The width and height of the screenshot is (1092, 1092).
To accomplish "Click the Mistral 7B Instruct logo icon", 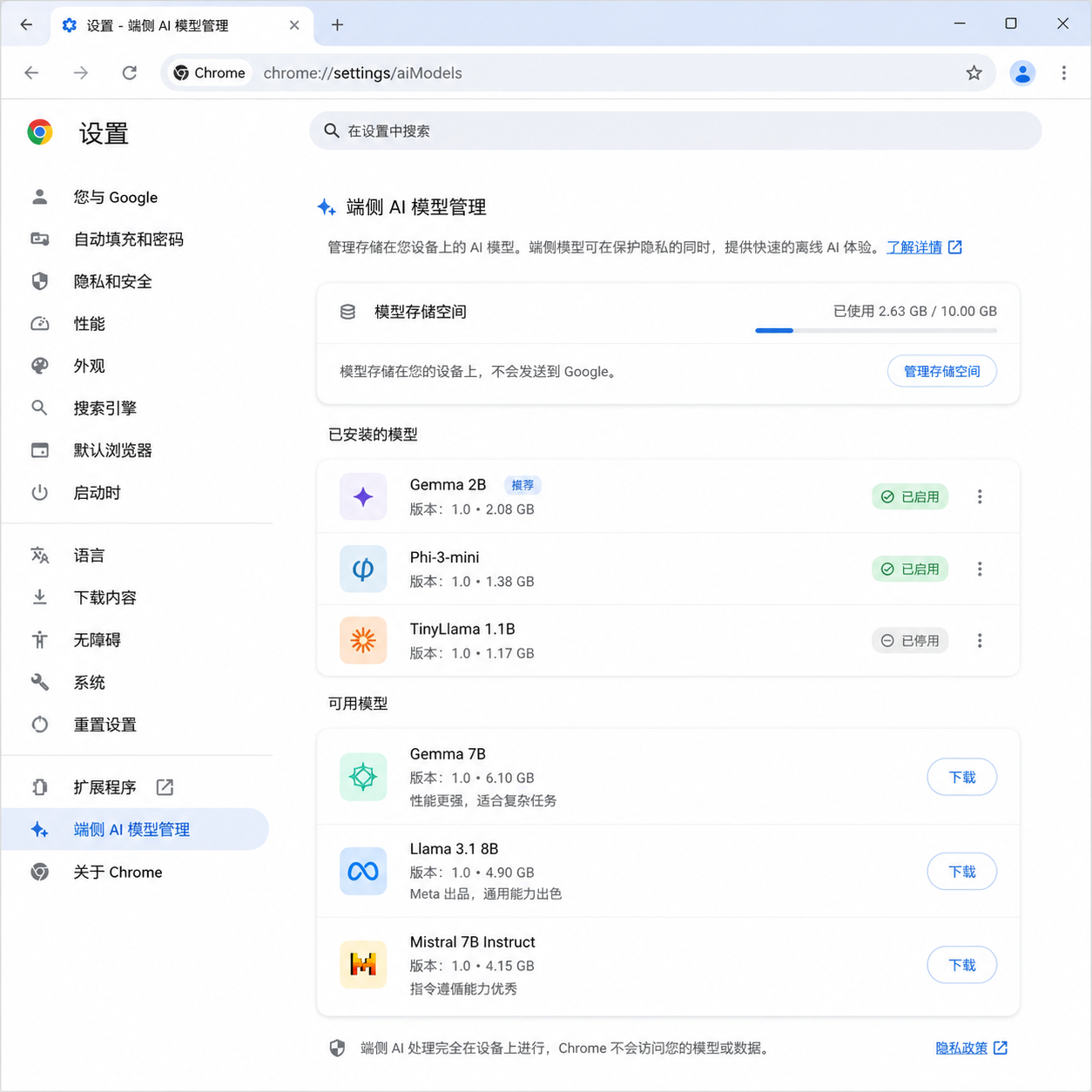I will pyautogui.click(x=363, y=964).
